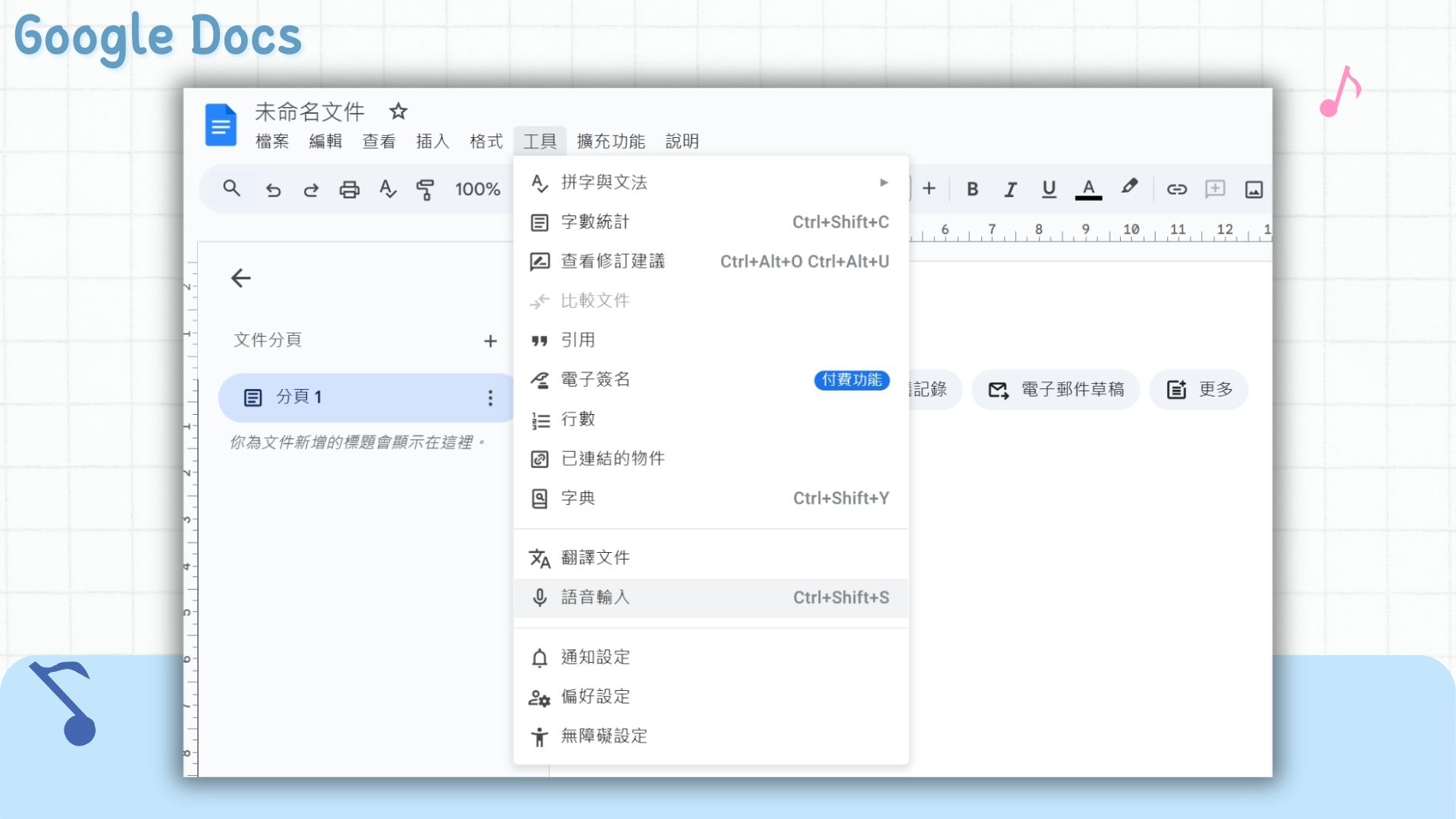Select 已連結的物件 menu entry
The height and width of the screenshot is (819, 1456).
click(711, 459)
